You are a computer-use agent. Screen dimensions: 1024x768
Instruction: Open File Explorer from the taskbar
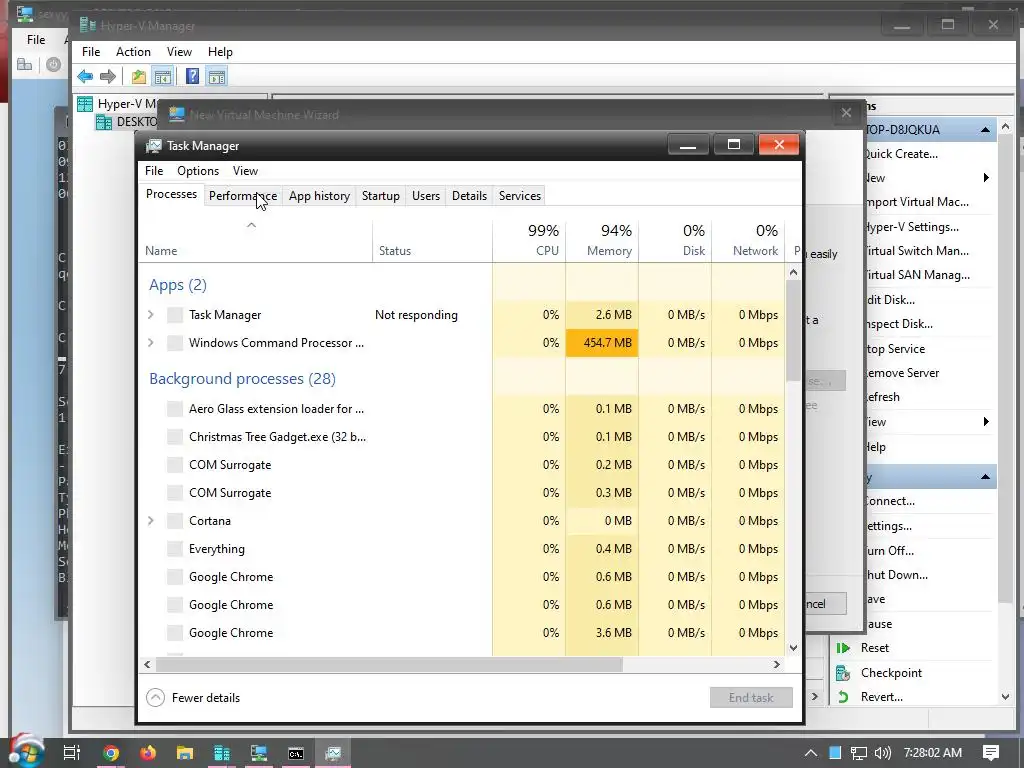(x=185, y=753)
